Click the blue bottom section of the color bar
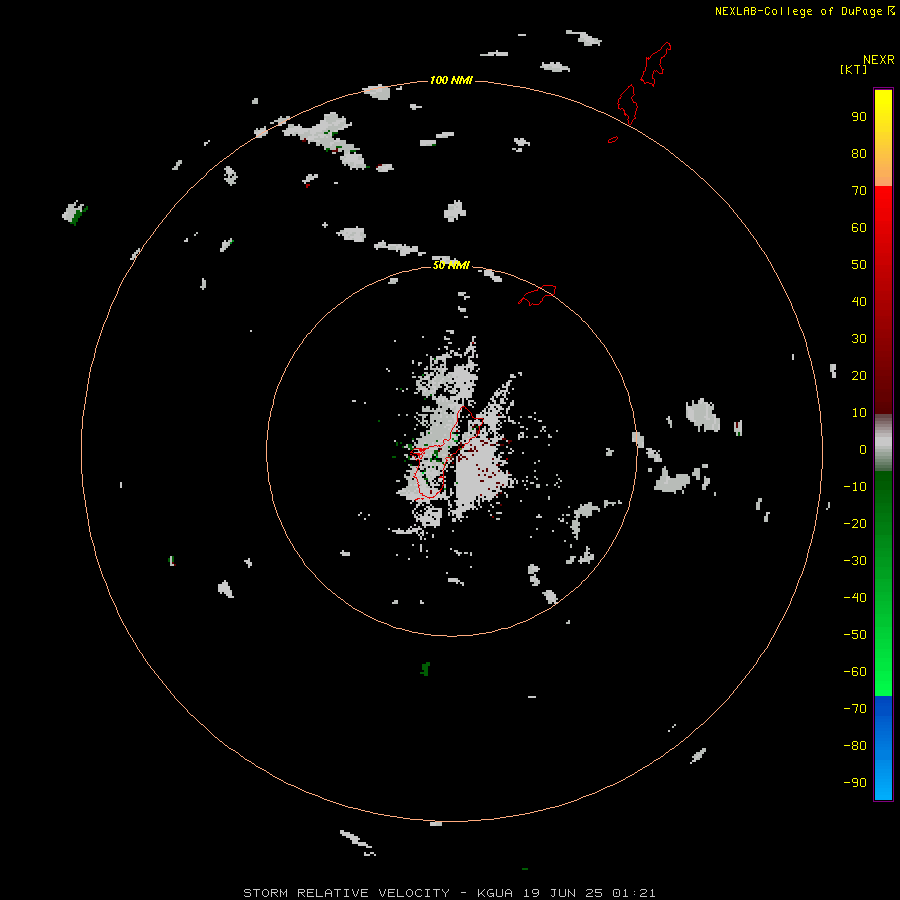The height and width of the screenshot is (900, 900). (x=883, y=747)
